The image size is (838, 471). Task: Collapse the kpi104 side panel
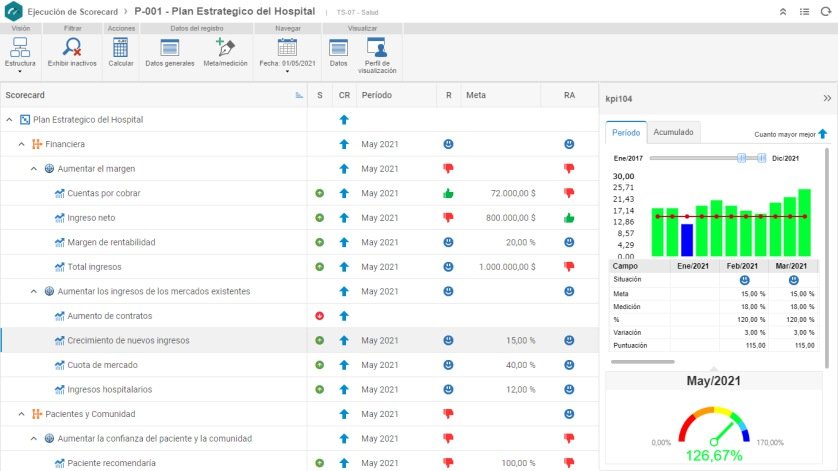827,98
